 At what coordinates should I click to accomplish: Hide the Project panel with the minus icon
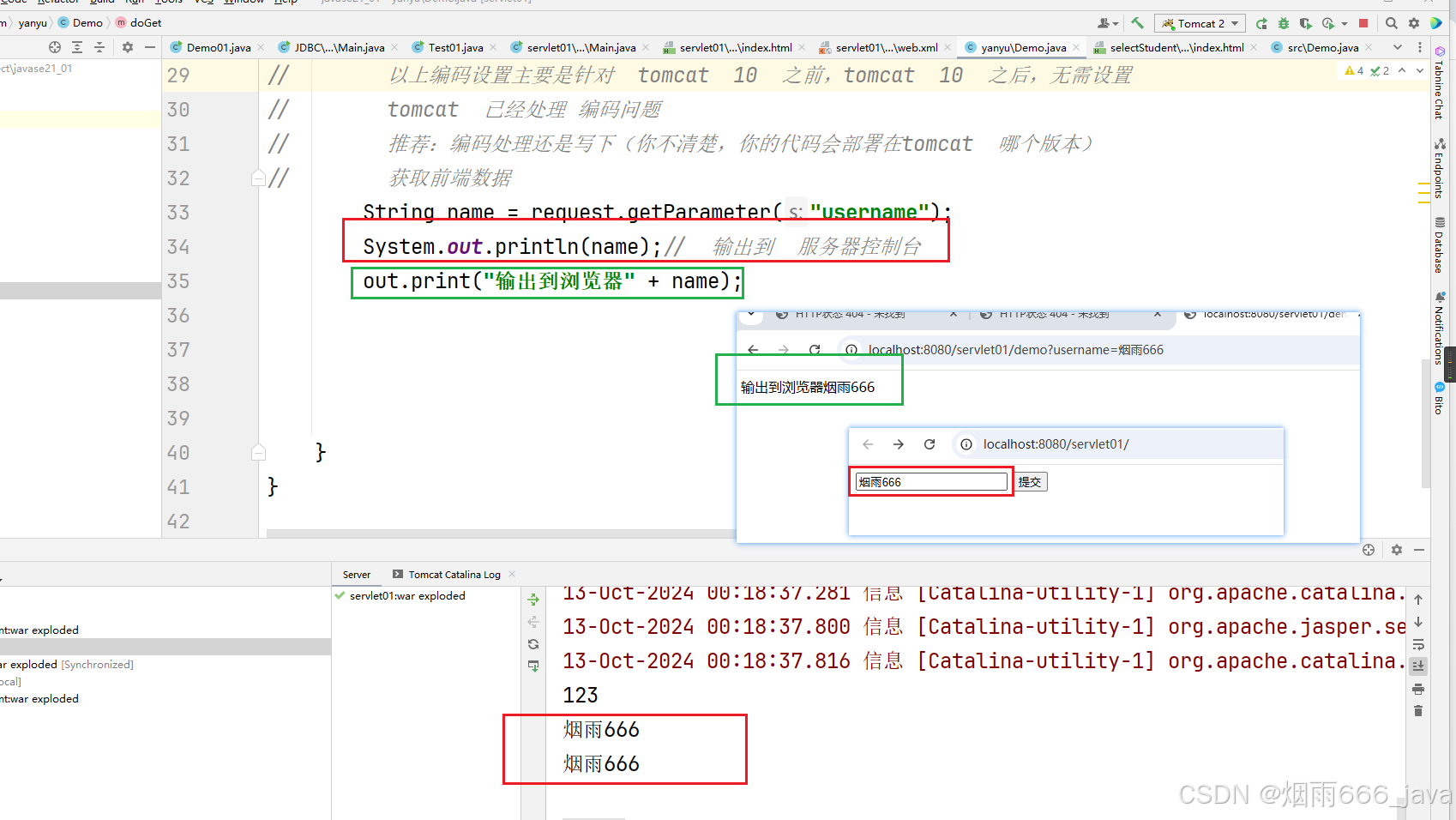150,47
